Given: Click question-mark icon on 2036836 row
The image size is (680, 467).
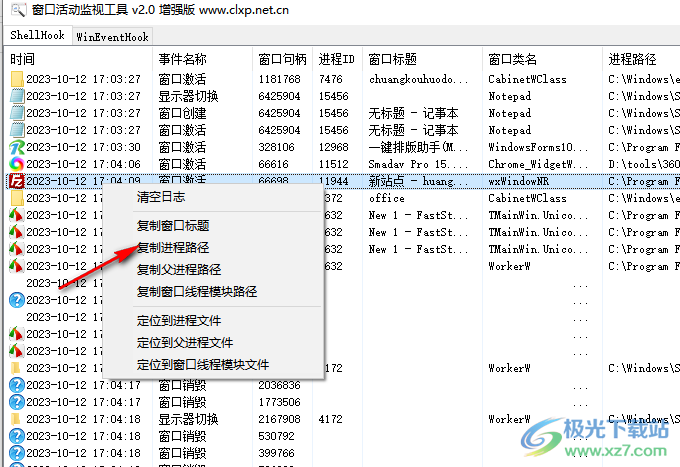Looking at the screenshot, I should coord(16,385).
